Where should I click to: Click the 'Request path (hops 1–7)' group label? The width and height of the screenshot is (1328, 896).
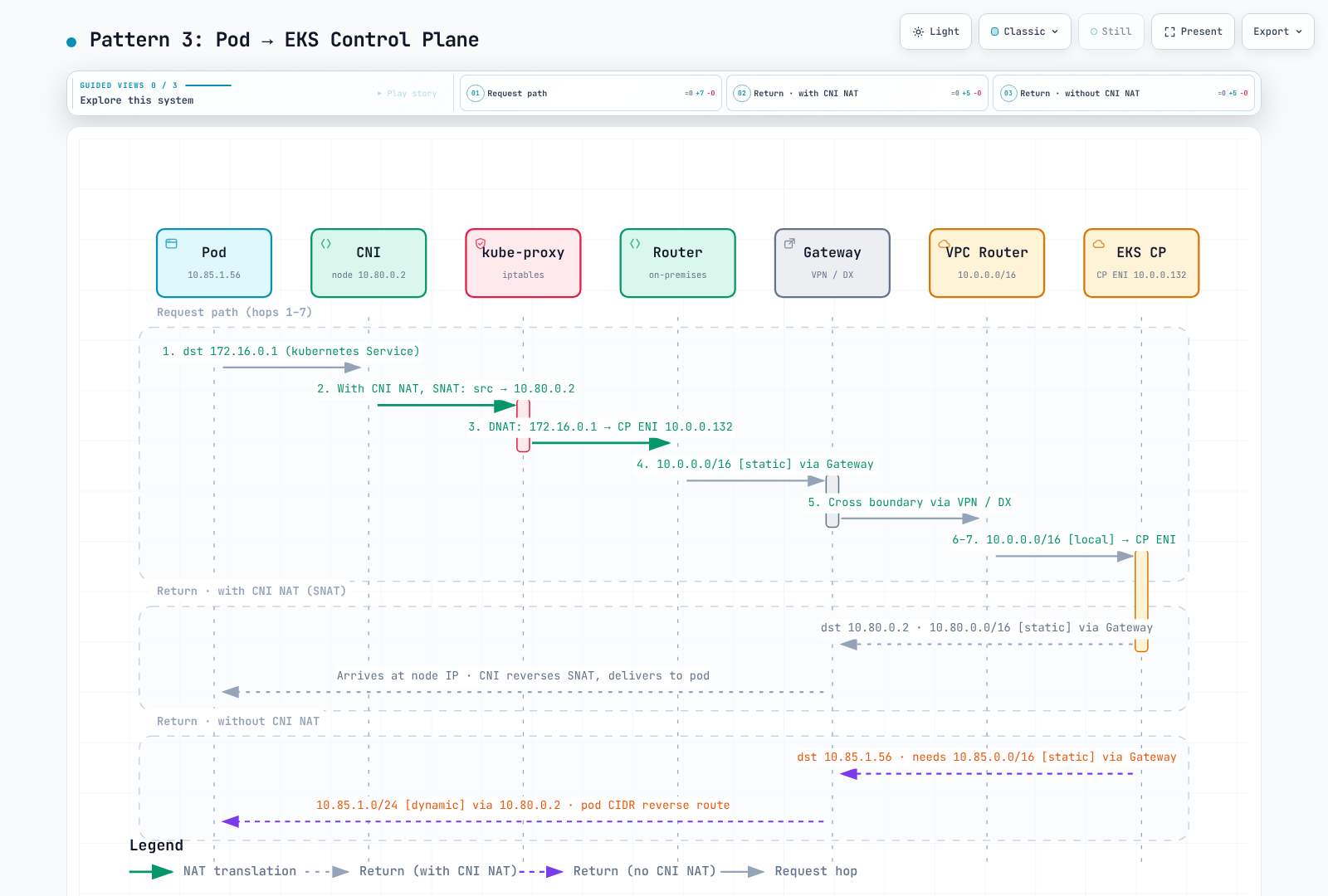pyautogui.click(x=235, y=313)
